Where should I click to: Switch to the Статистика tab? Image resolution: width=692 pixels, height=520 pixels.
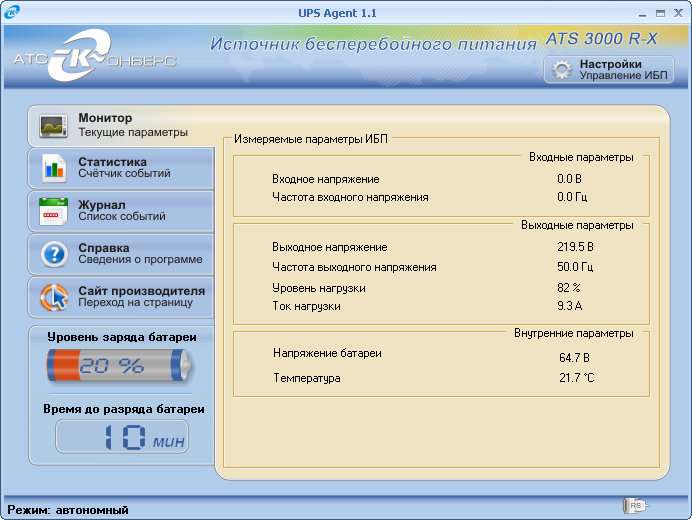121,168
